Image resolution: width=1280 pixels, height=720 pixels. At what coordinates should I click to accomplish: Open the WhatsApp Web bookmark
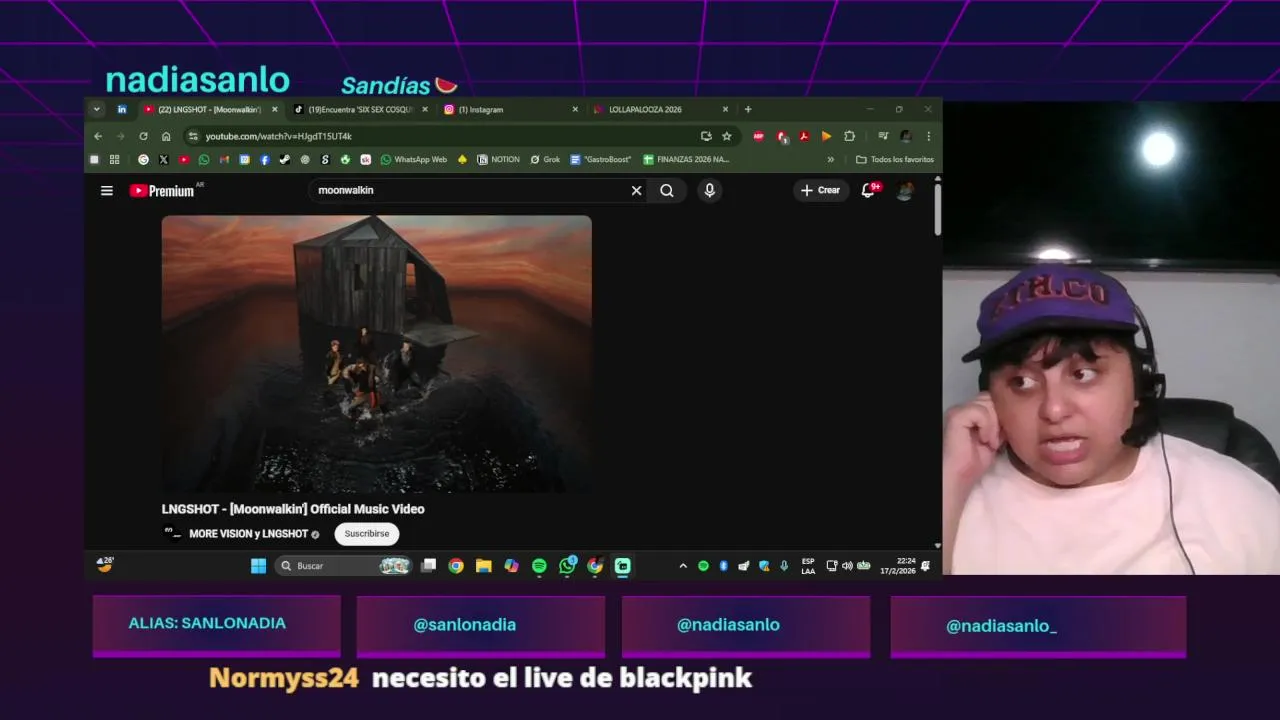(414, 159)
